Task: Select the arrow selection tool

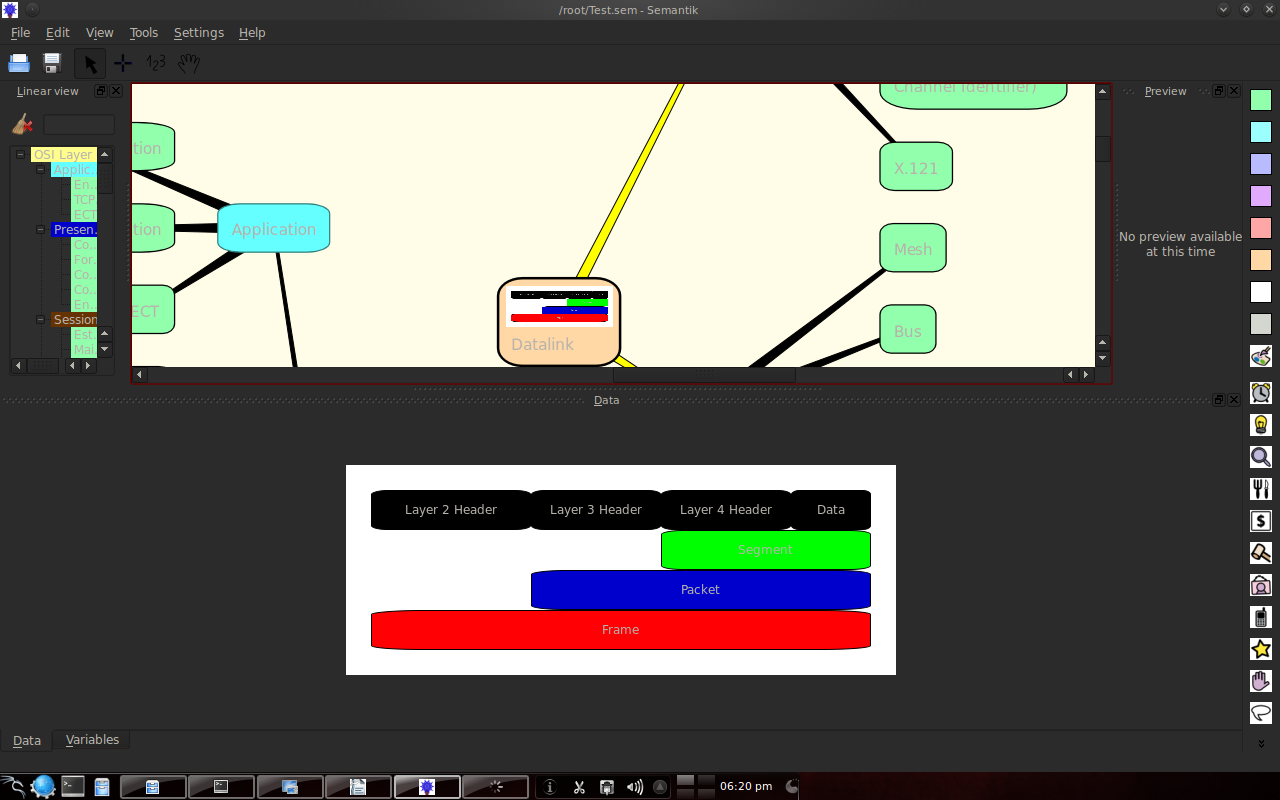Action: [89, 62]
